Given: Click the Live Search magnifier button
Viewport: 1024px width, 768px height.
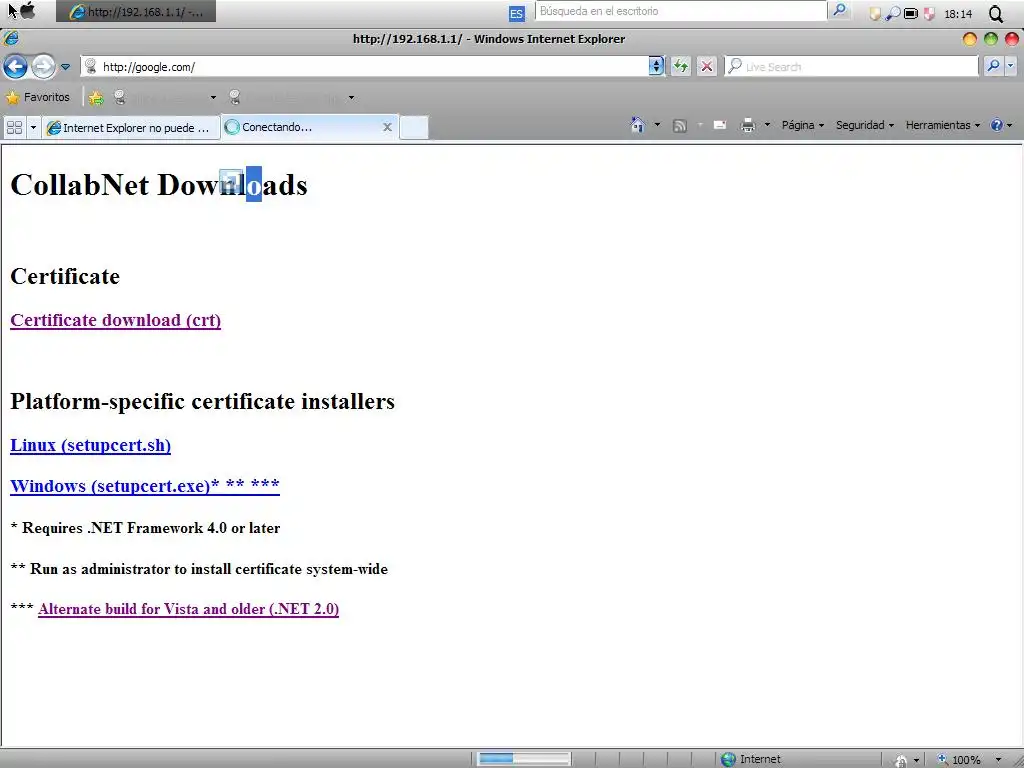Looking at the screenshot, I should click(993, 66).
